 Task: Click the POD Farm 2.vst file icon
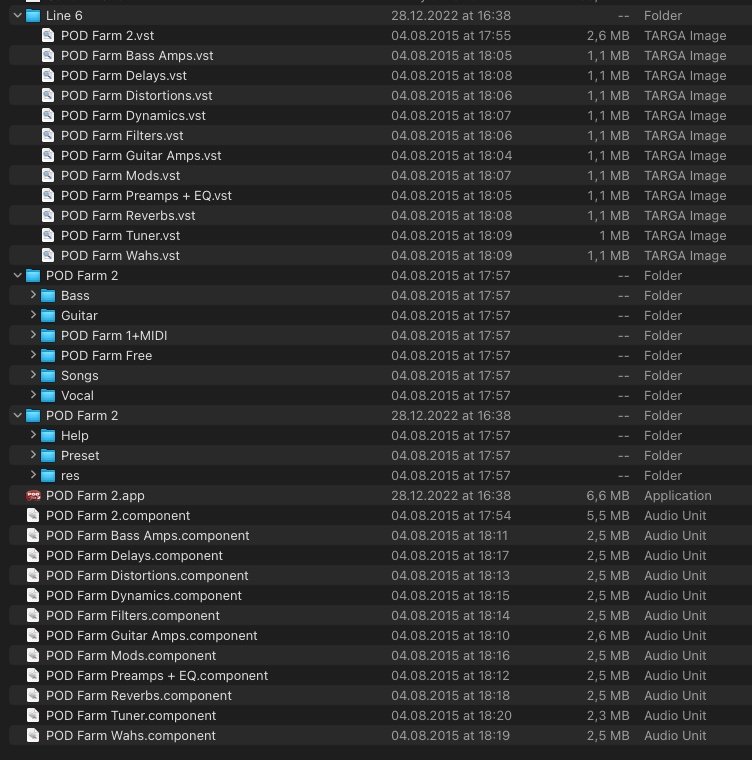47,36
